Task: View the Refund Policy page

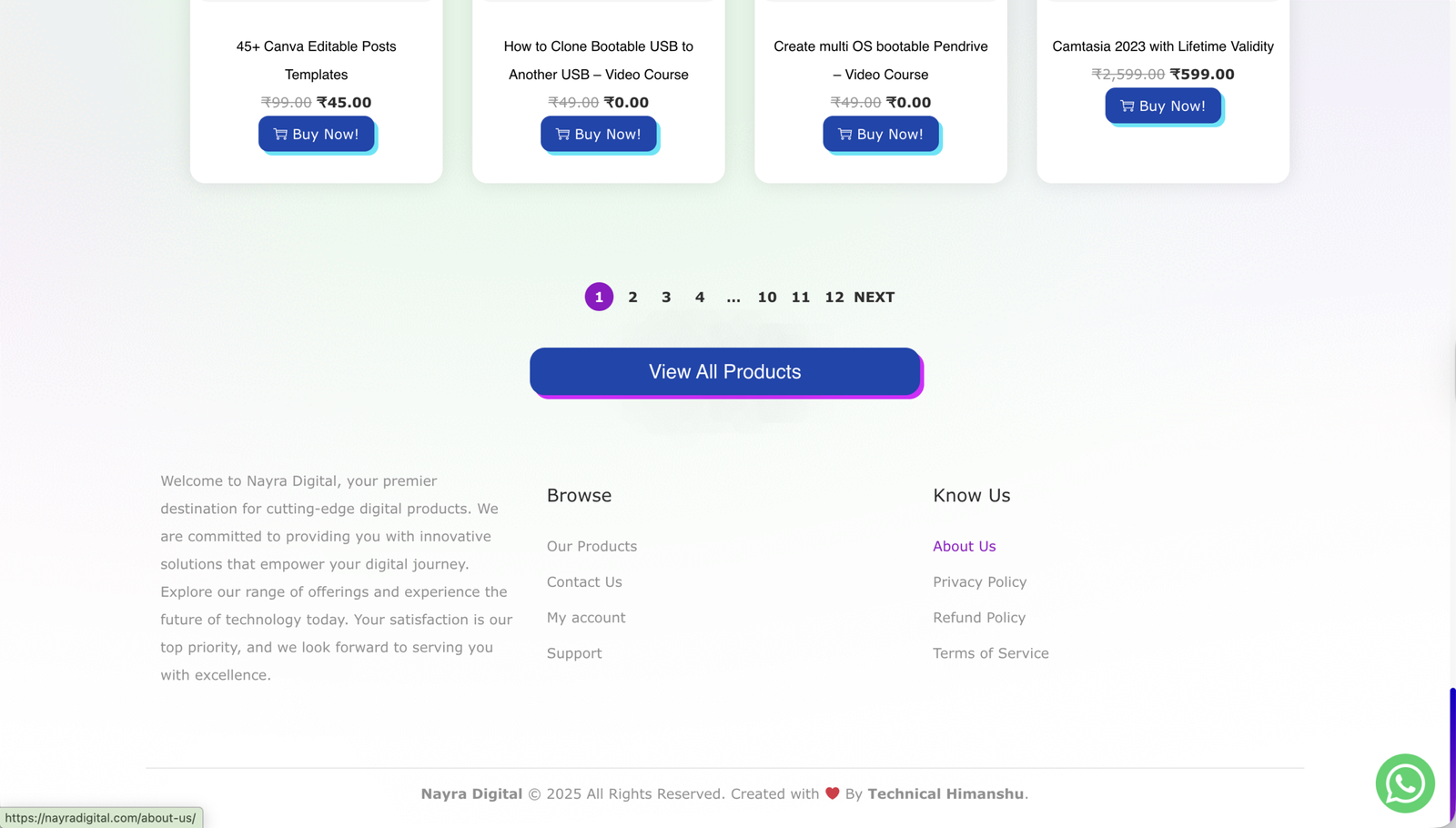Action: click(x=978, y=618)
